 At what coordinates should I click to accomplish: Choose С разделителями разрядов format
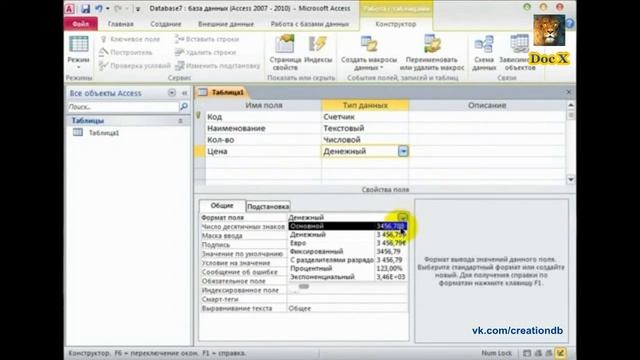[348, 260]
